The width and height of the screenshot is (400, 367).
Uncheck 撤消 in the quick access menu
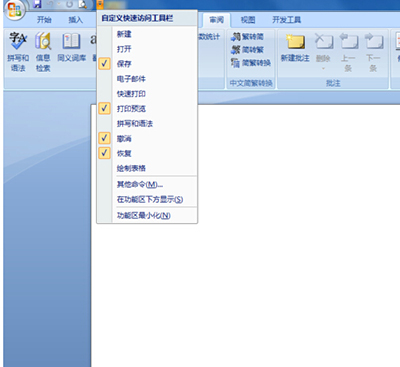click(x=147, y=138)
